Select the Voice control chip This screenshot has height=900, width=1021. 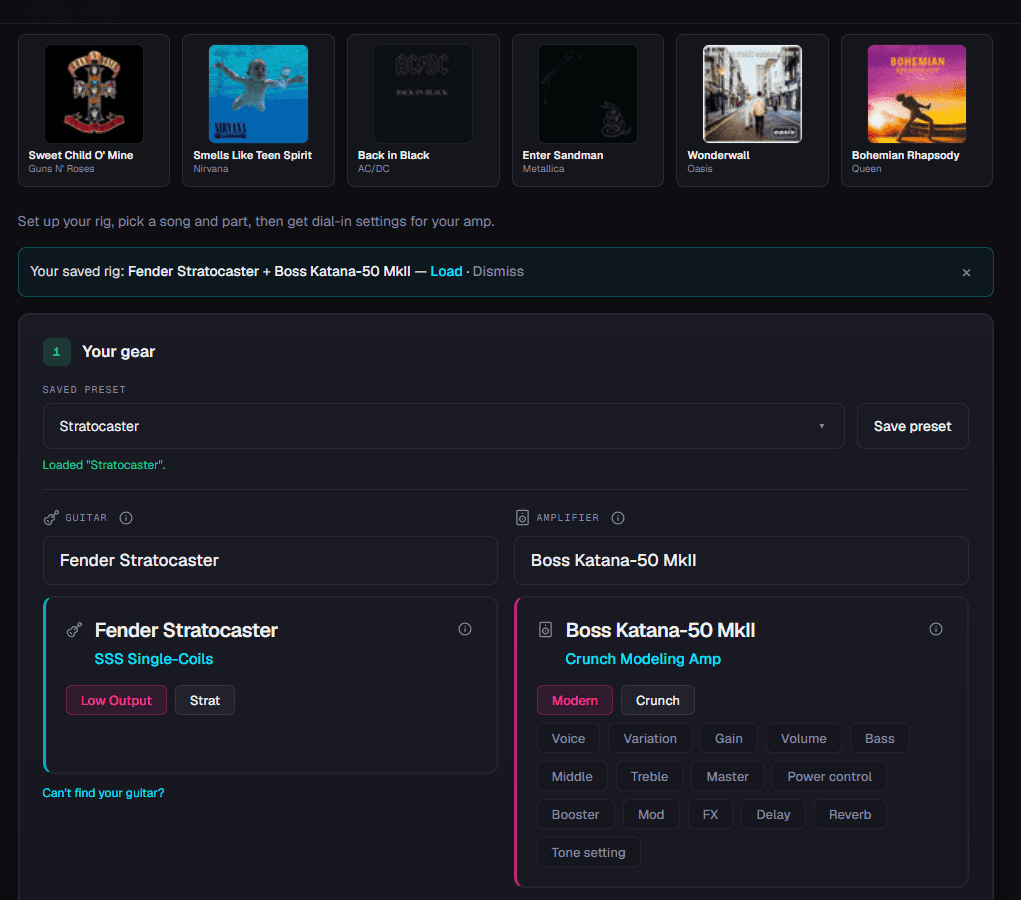click(x=568, y=738)
